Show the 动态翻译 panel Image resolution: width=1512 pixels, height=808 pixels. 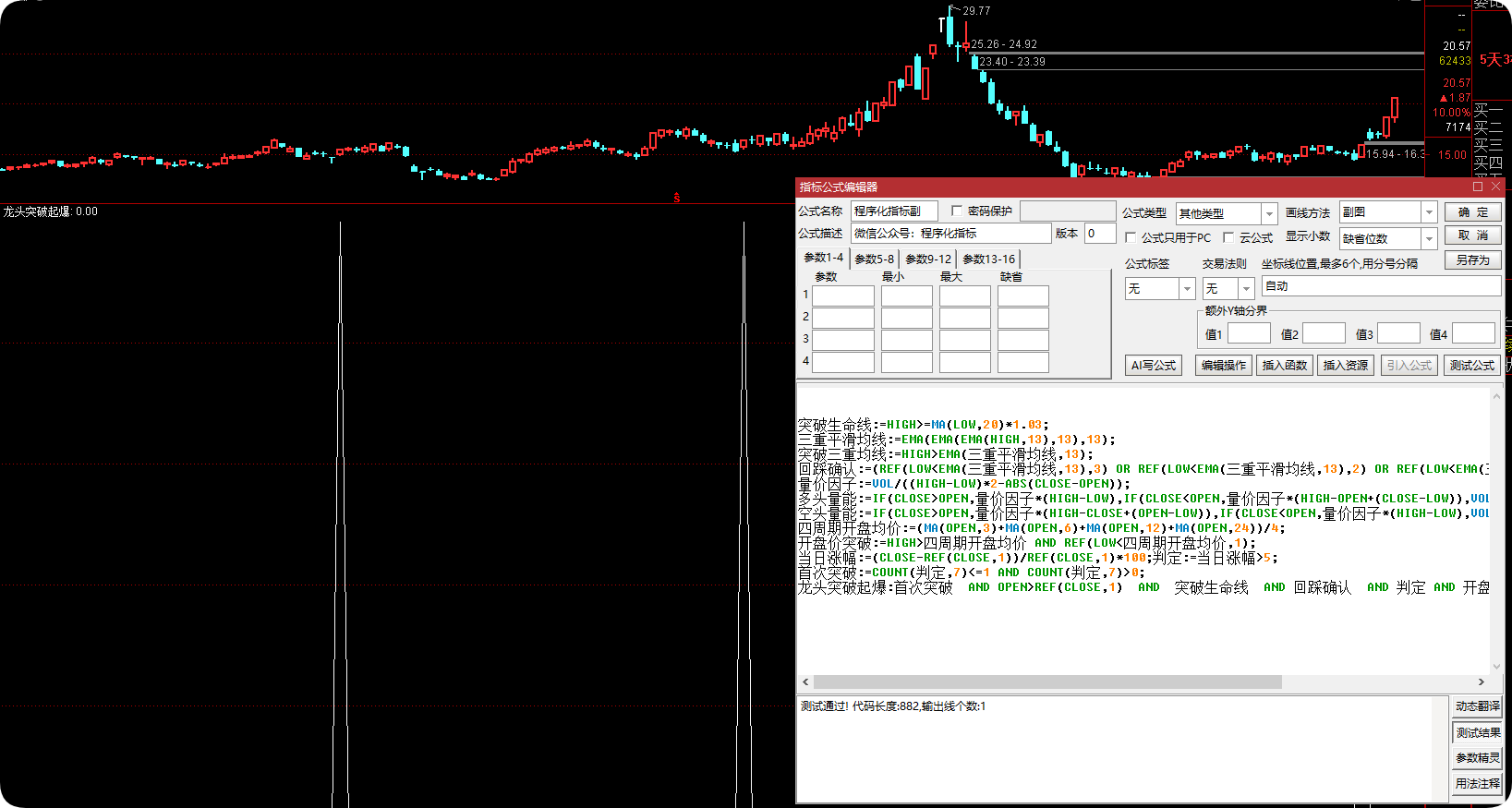[1478, 706]
